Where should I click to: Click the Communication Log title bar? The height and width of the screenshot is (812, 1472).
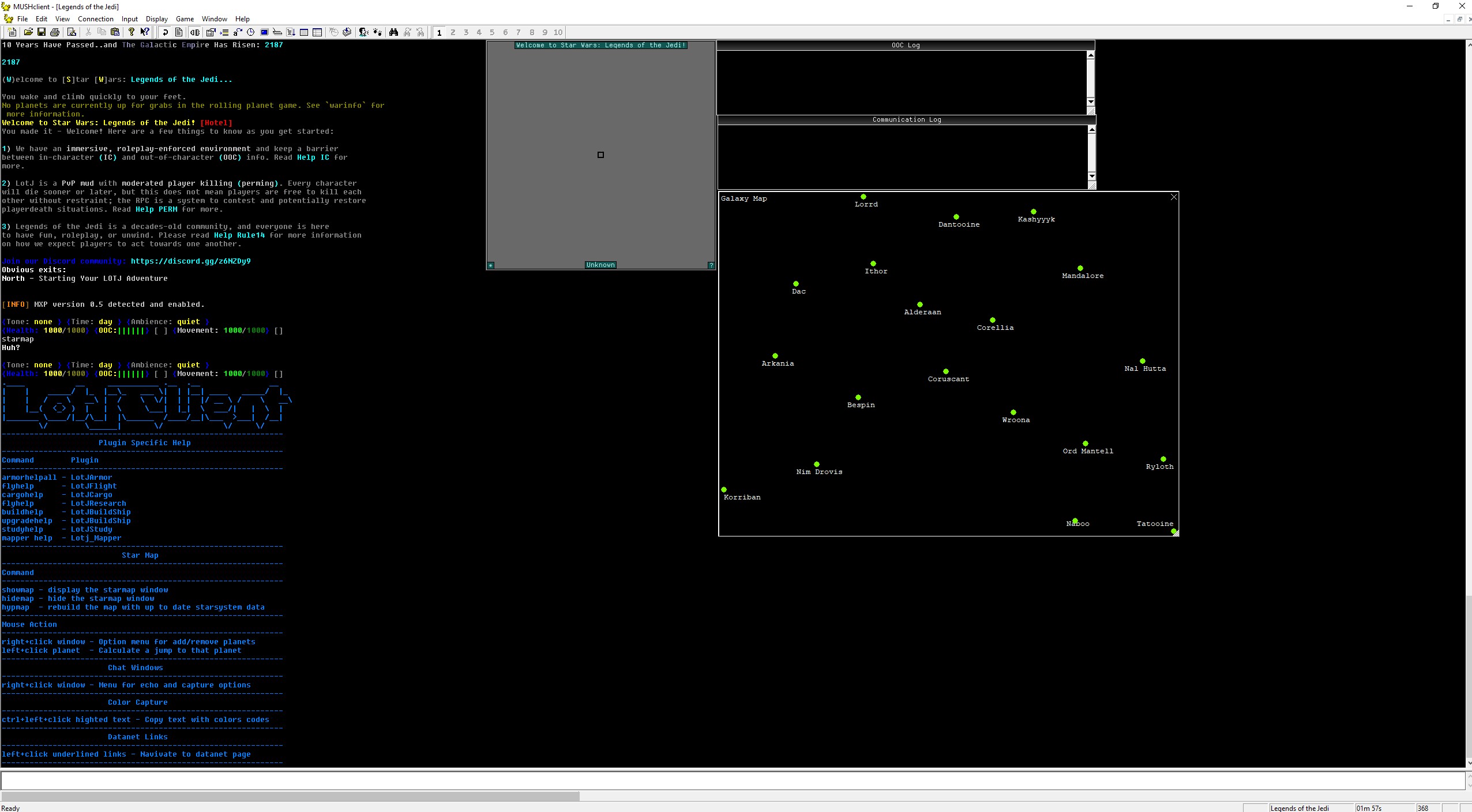coord(907,119)
